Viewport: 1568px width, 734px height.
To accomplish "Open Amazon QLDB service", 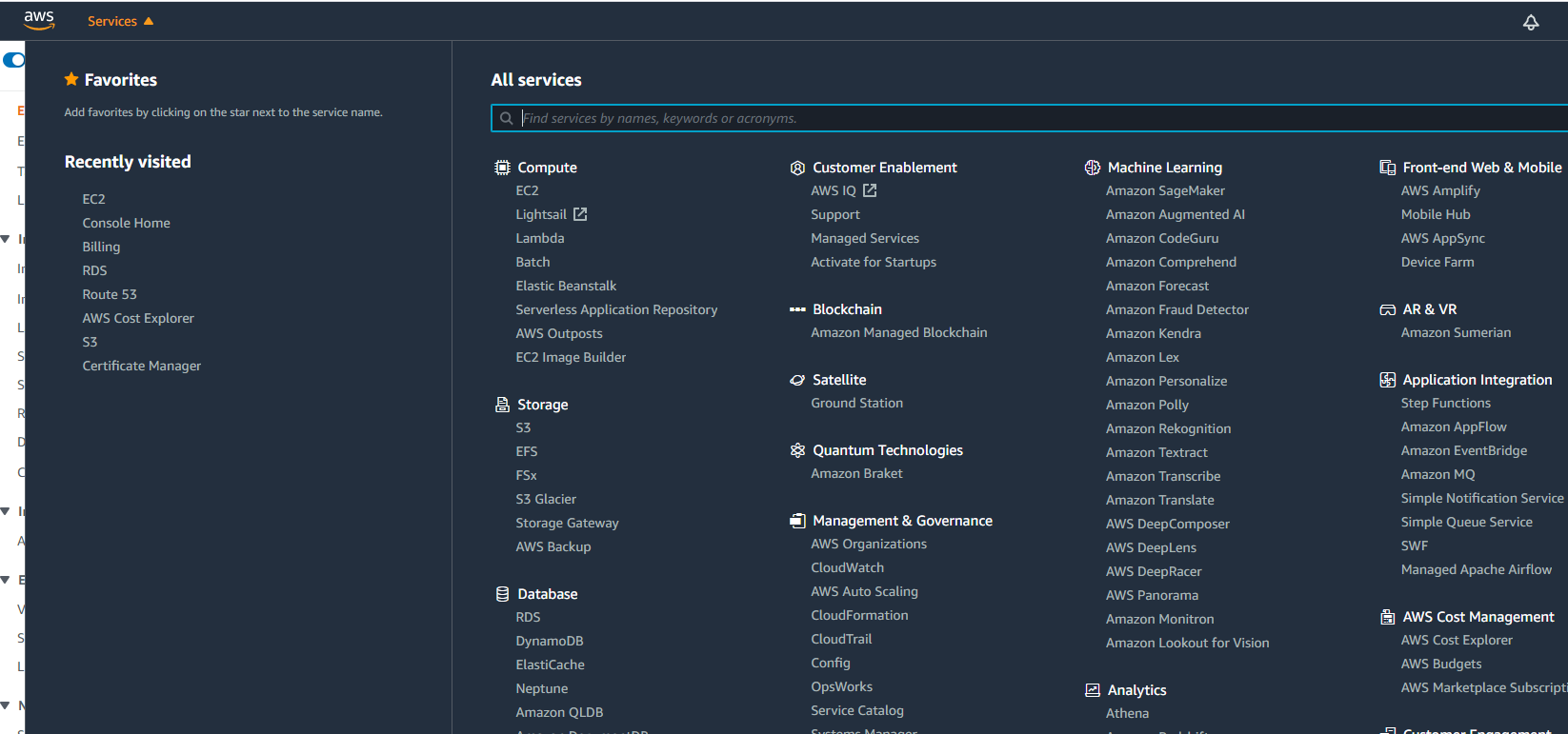I will coord(559,712).
